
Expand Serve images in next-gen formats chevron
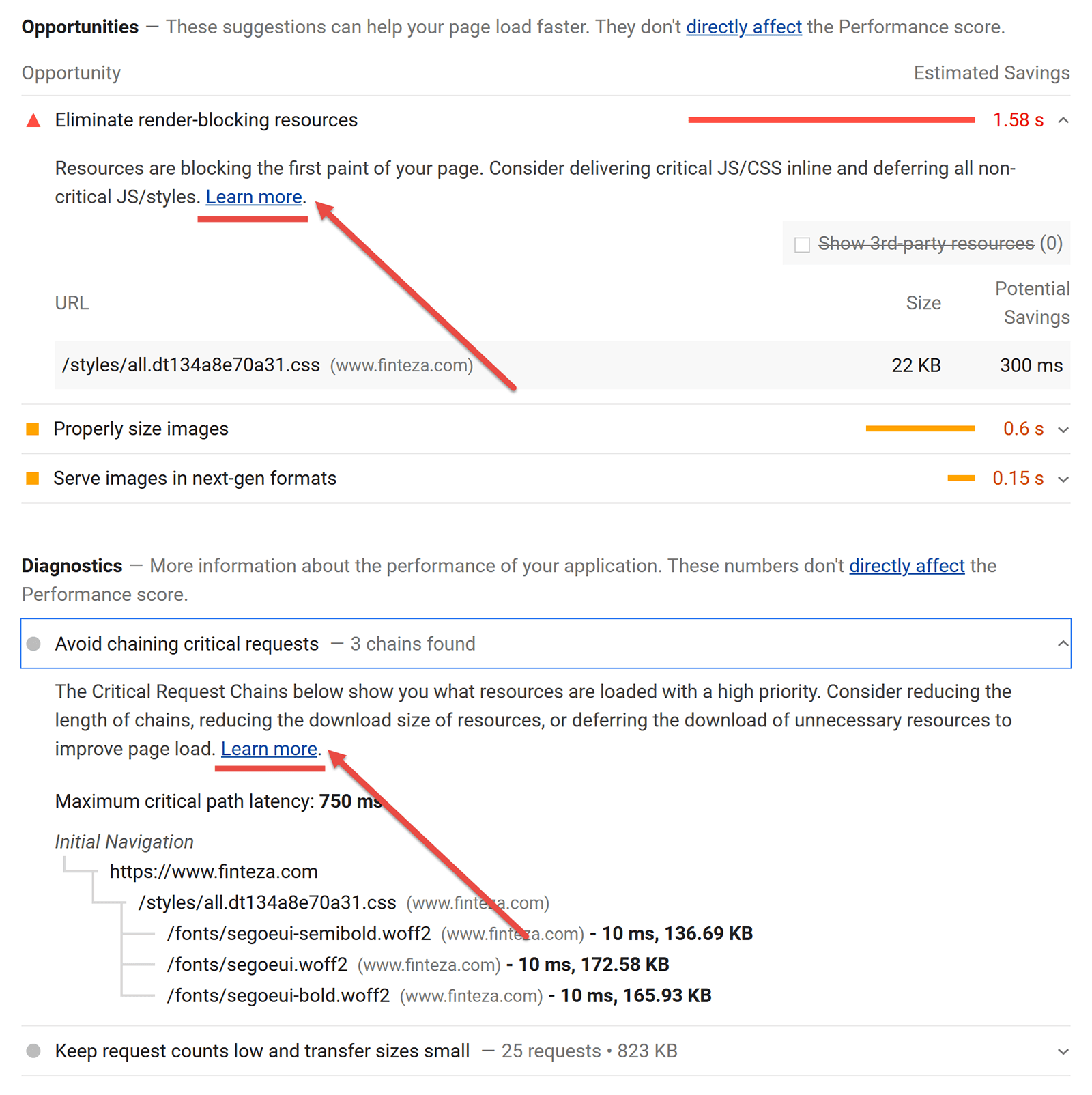(x=1063, y=479)
